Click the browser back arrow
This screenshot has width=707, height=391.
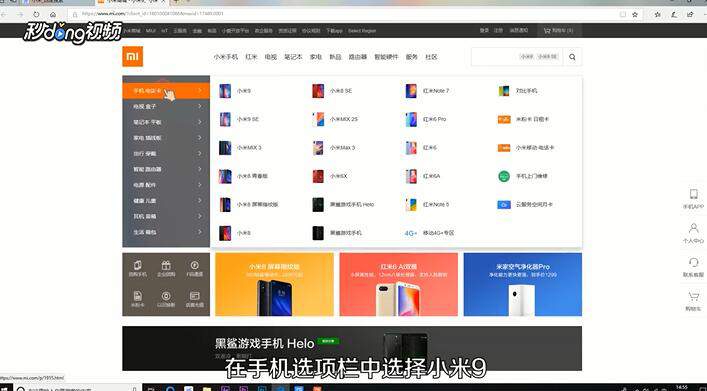click(x=4, y=14)
